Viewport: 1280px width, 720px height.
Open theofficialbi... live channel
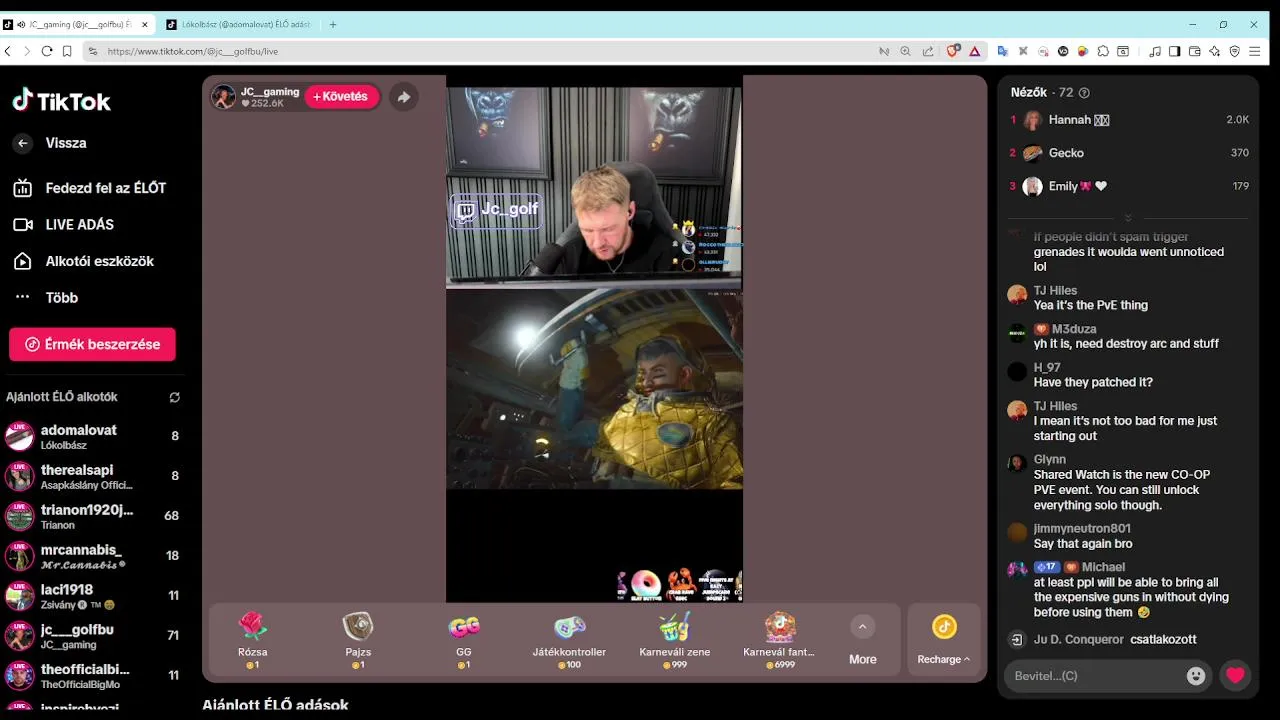click(x=92, y=676)
